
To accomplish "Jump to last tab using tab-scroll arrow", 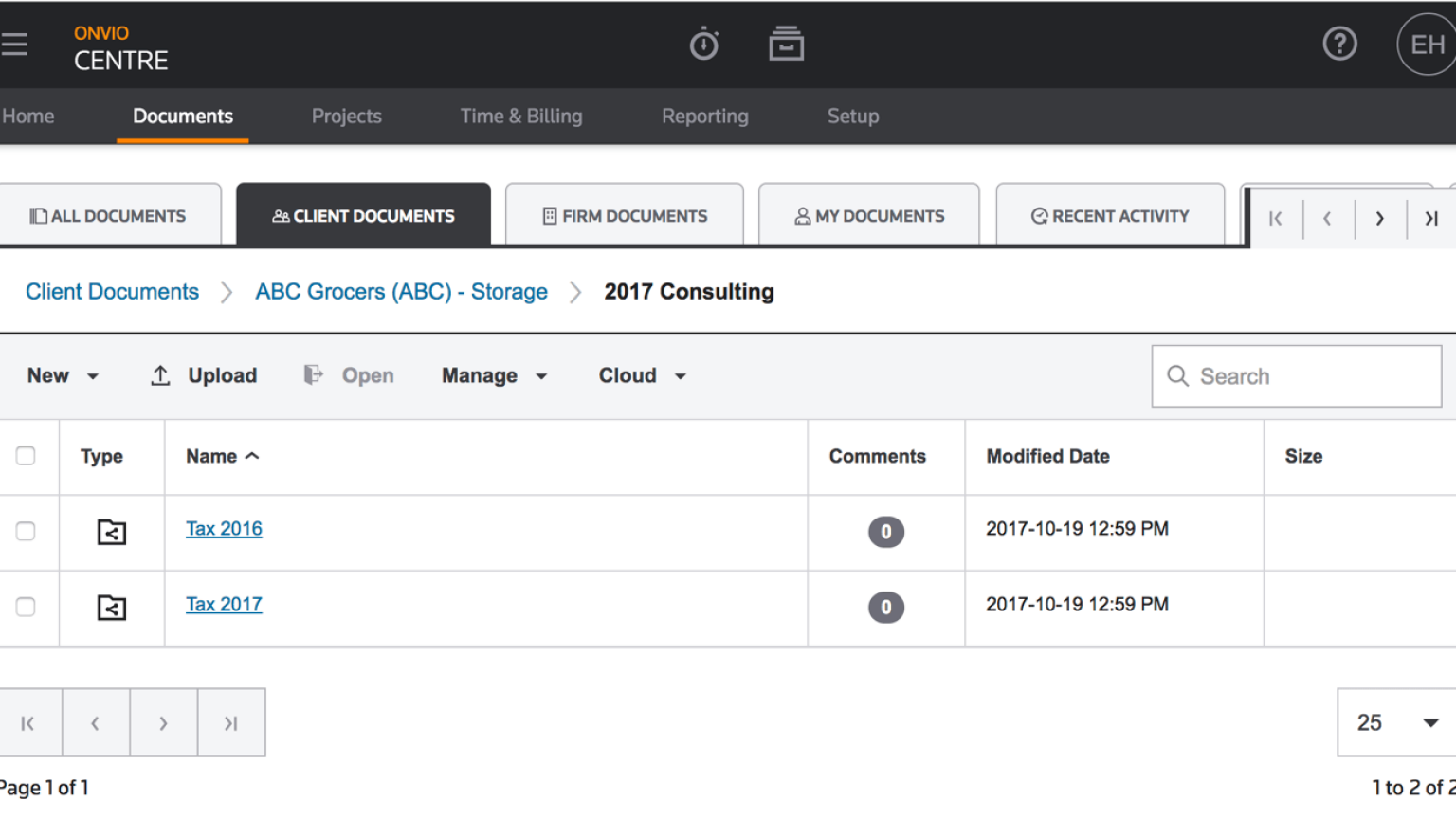I will tap(1430, 218).
